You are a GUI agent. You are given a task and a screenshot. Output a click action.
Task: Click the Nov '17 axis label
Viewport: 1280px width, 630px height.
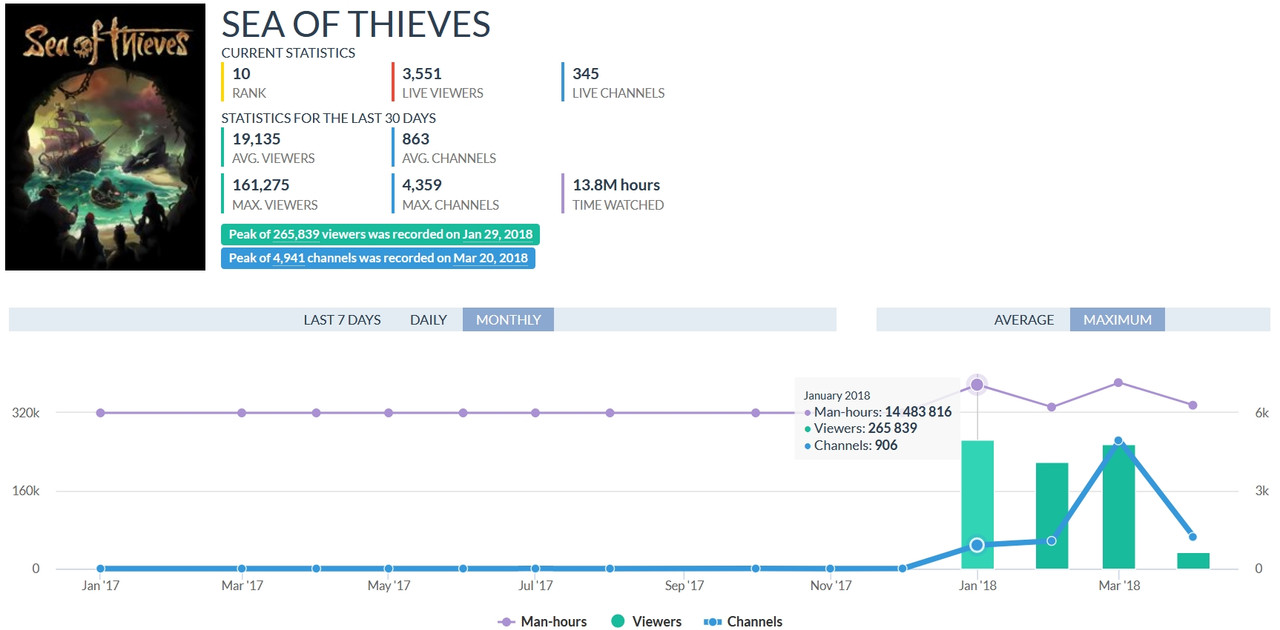(x=830, y=586)
